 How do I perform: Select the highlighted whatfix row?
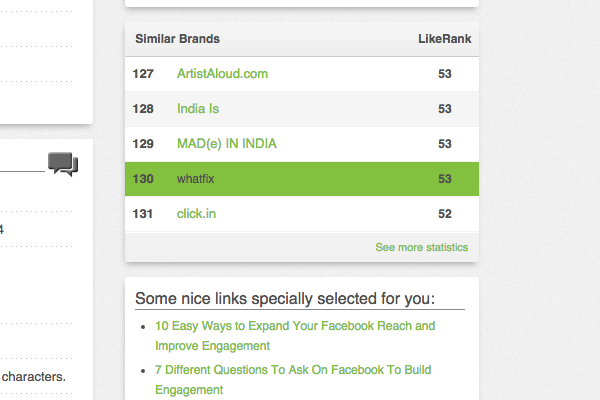[302, 179]
